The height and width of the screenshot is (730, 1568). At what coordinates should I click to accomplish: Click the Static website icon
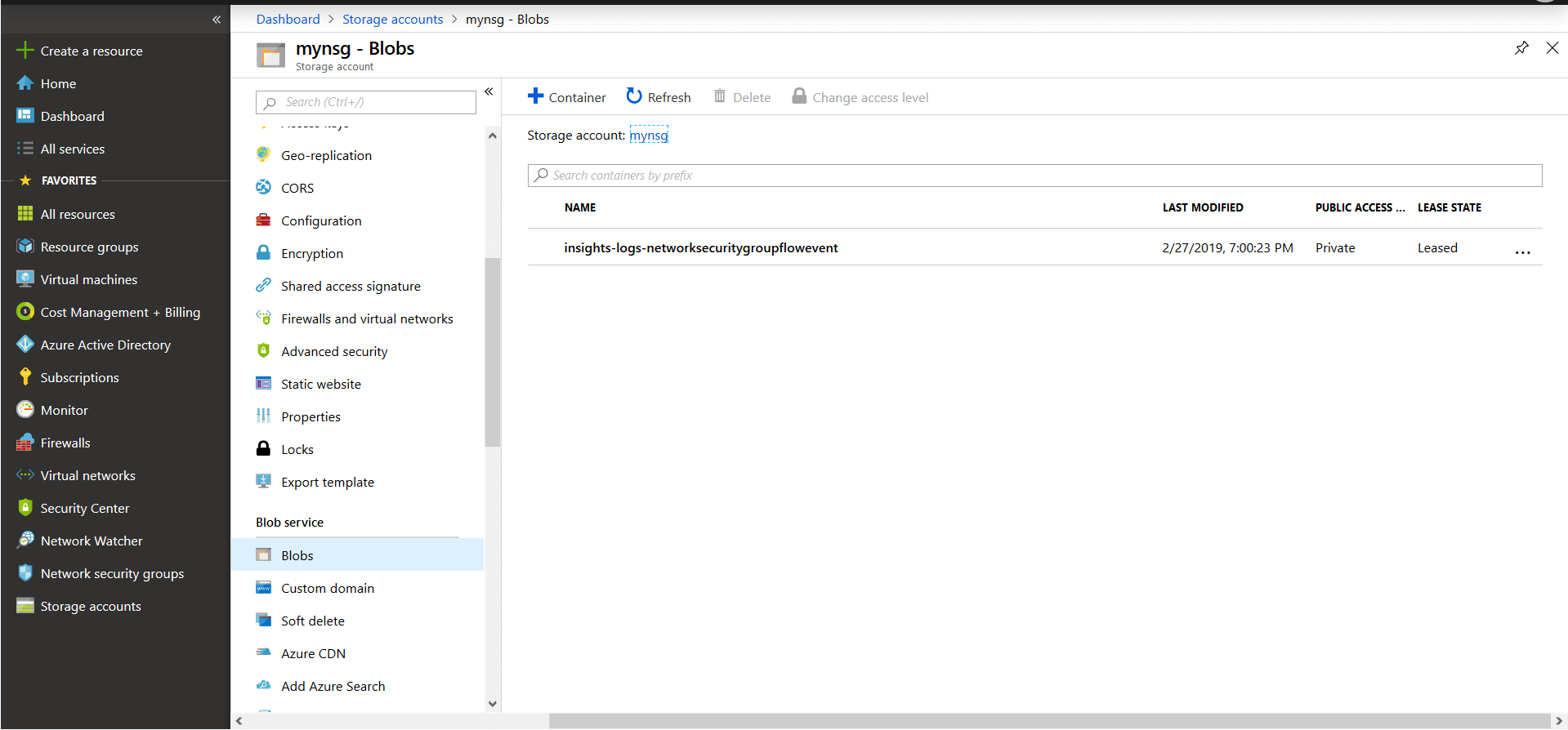263,384
